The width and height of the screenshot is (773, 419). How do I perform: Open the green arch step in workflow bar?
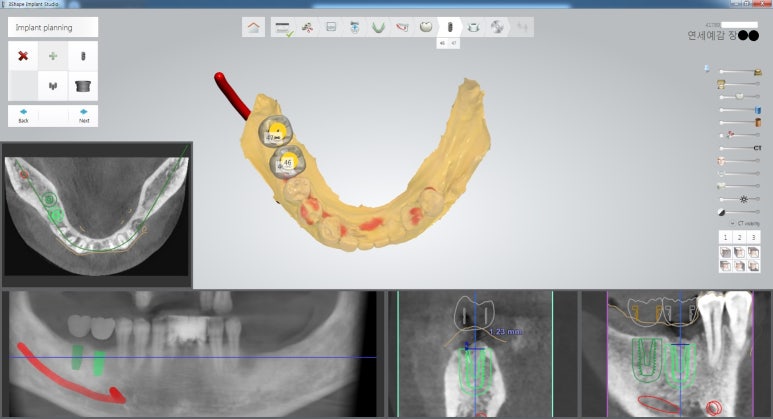[x=379, y=27]
